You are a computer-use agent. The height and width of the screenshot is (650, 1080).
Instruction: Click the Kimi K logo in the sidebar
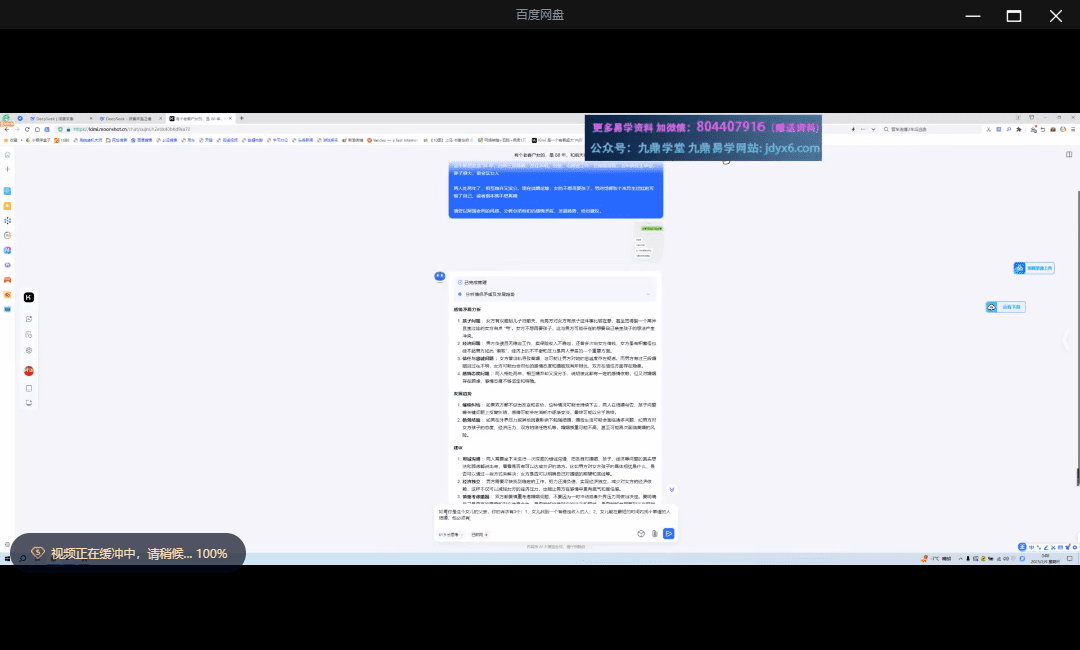(28, 297)
